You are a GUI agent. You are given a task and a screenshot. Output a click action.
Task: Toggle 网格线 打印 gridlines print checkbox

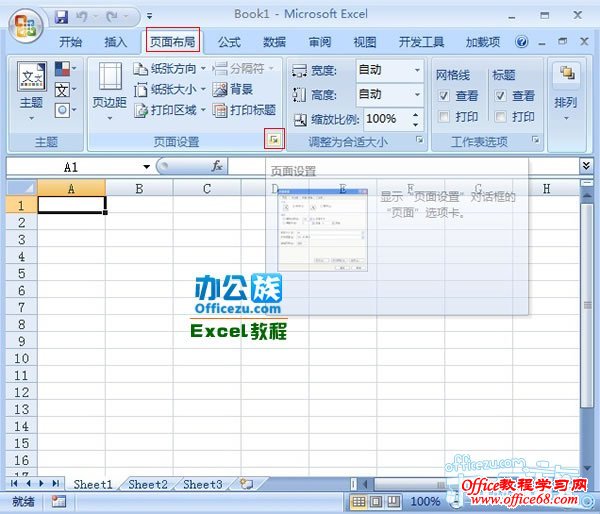443,116
